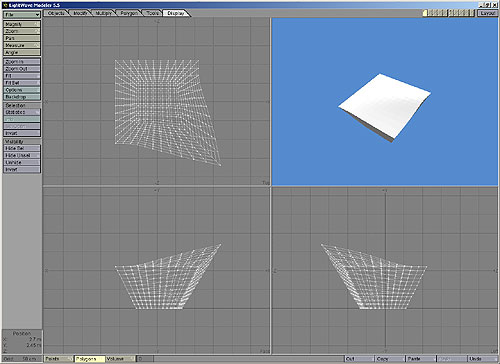Click the Unhide button

tap(22, 162)
